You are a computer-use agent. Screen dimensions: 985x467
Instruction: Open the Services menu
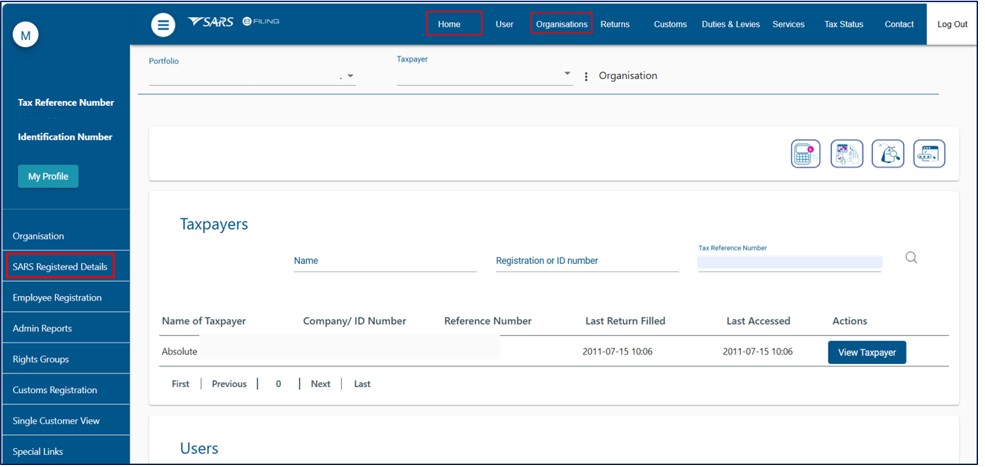click(788, 24)
